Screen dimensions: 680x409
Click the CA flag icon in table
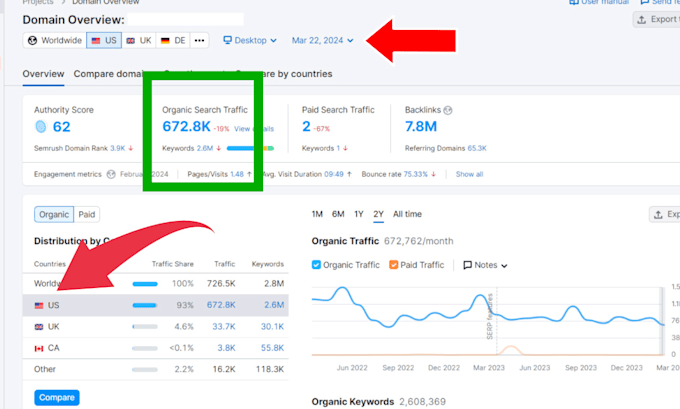click(39, 348)
